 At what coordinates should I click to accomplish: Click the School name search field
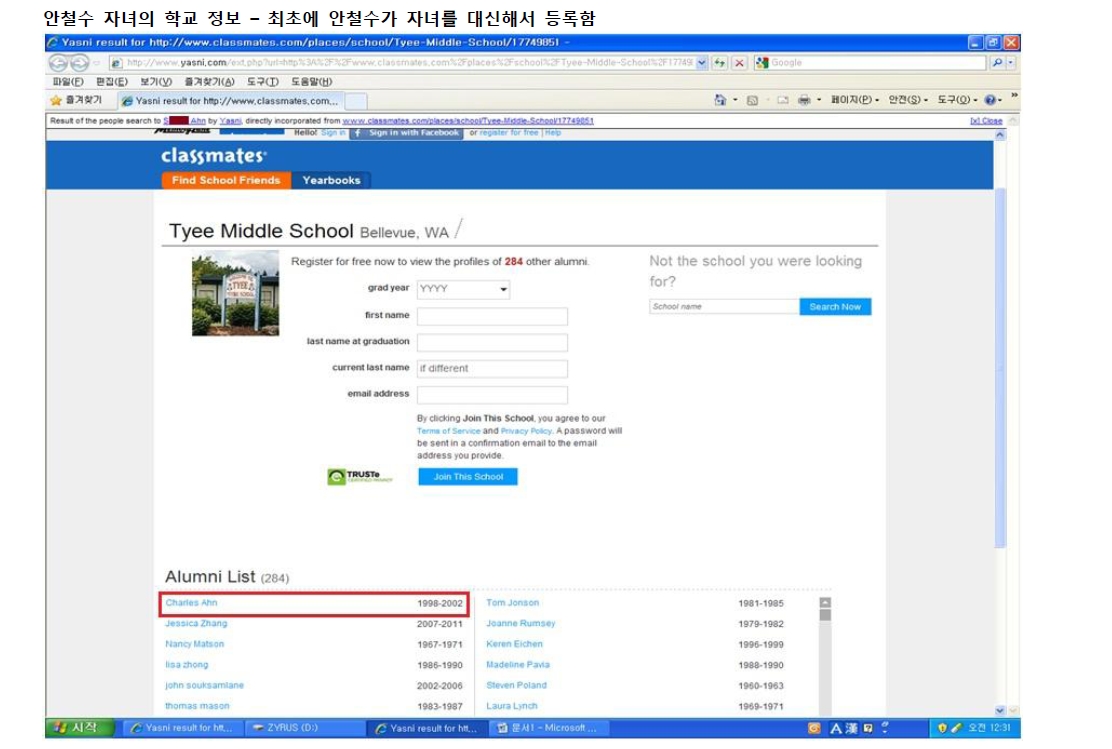tap(724, 306)
